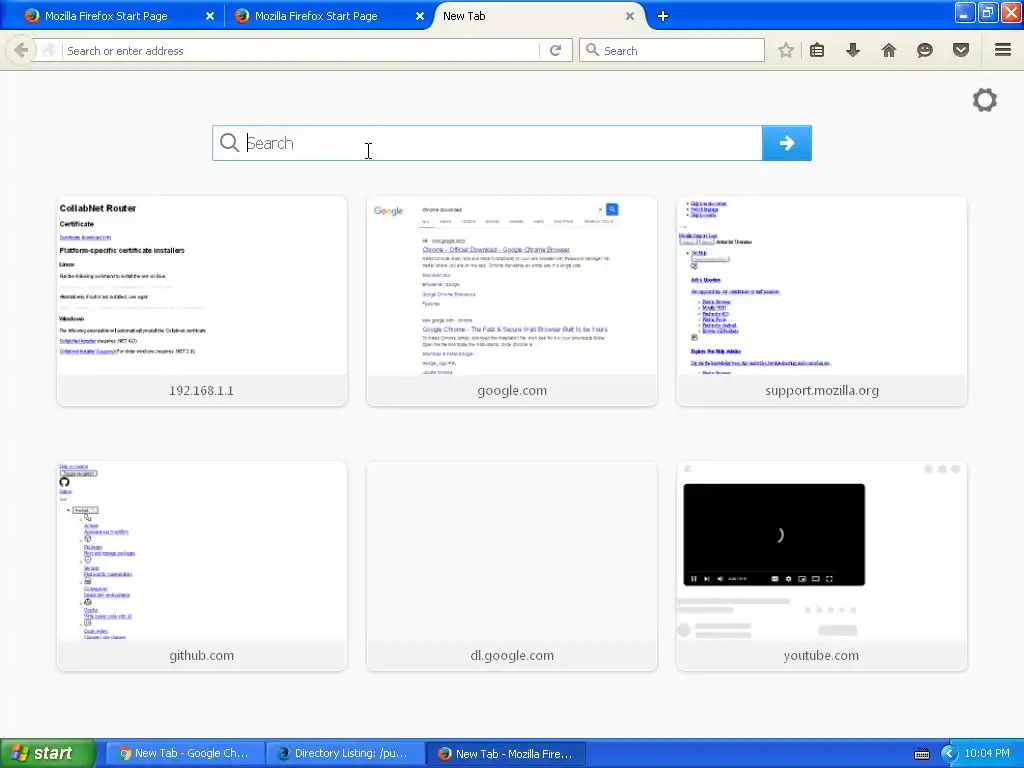
Task: Open the 192.168.1.1 tile thumbnail
Action: point(202,285)
